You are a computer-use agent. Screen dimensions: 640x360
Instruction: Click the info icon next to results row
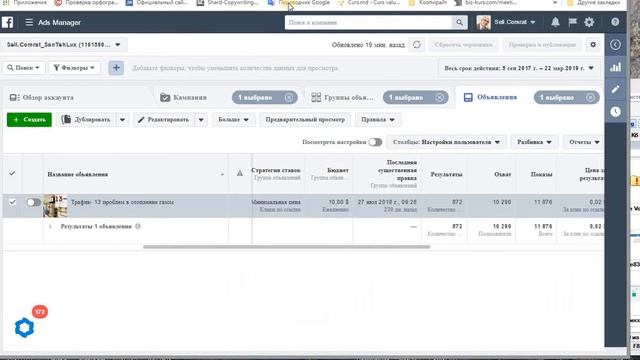coord(138,226)
